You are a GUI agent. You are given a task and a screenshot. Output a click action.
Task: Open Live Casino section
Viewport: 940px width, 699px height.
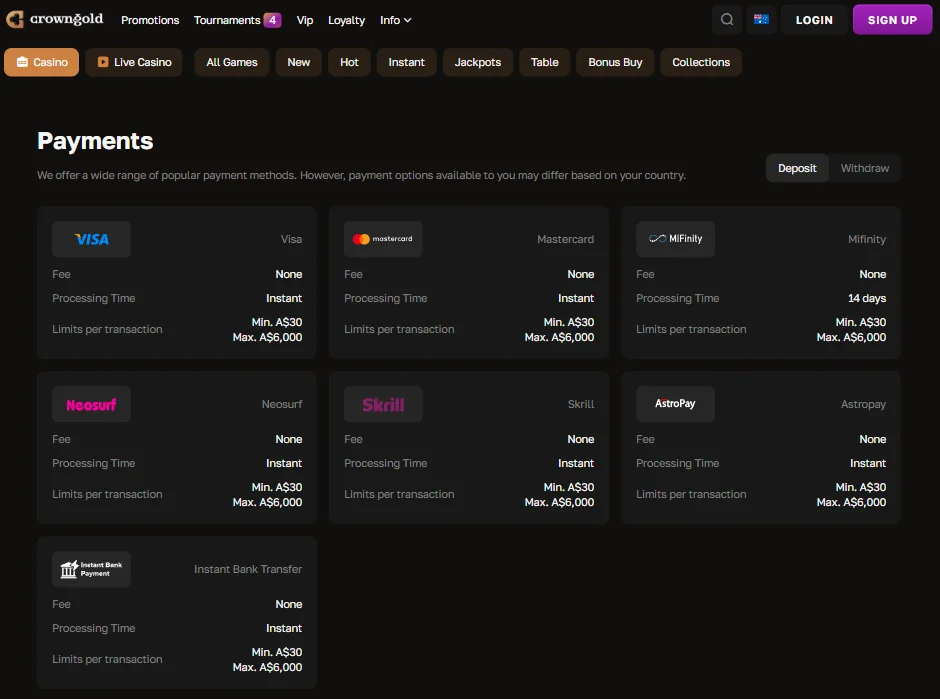coord(133,62)
